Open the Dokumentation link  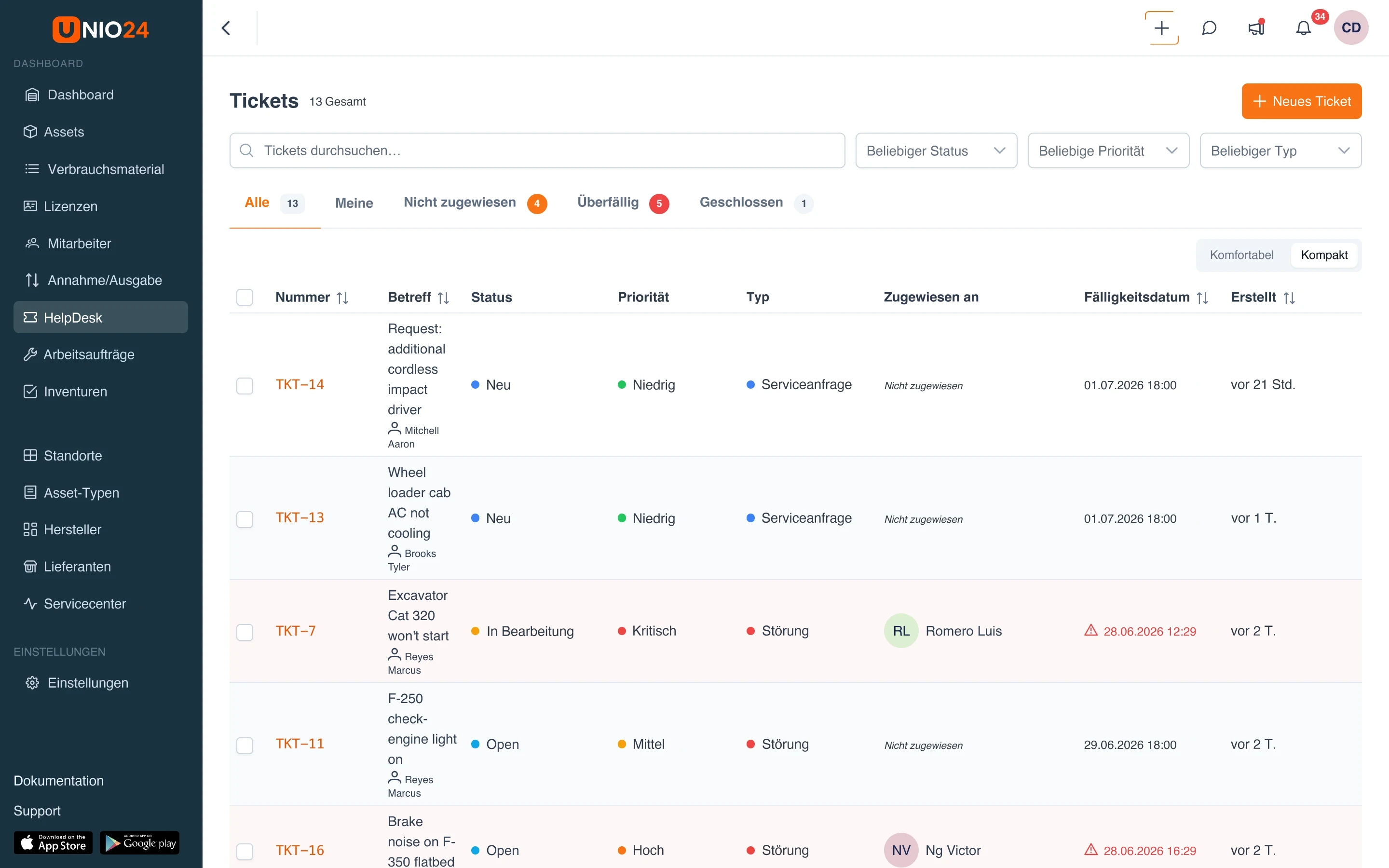pyautogui.click(x=58, y=781)
